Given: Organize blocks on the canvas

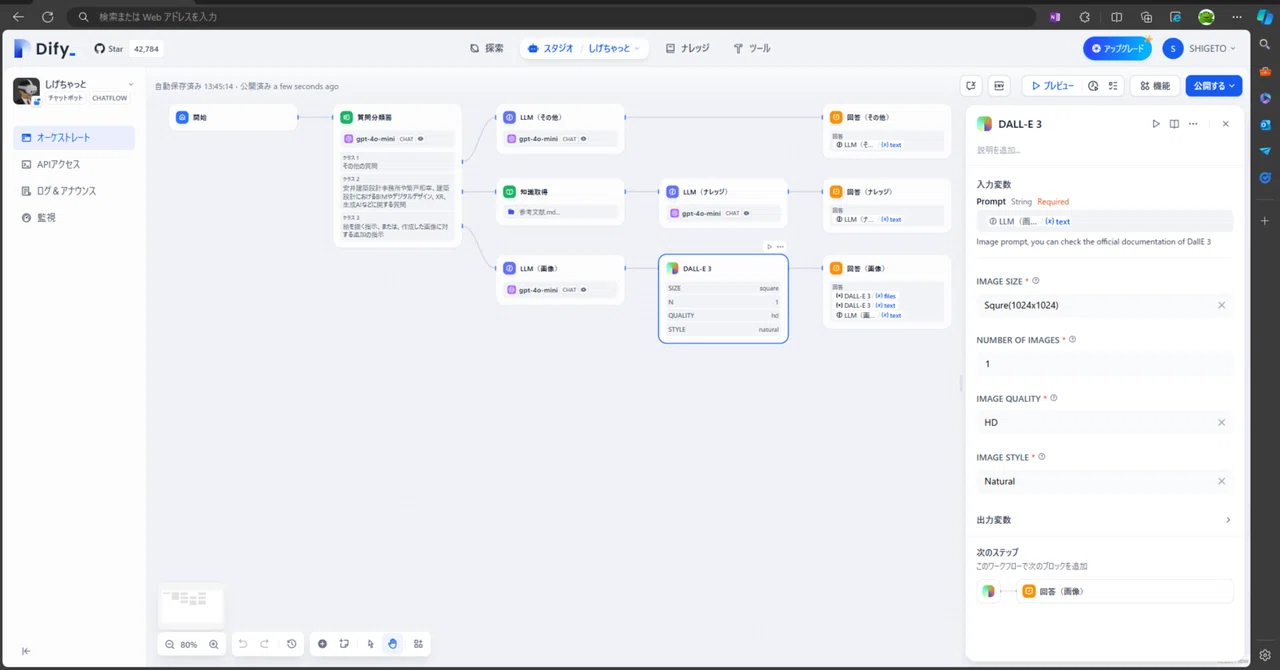Looking at the screenshot, I should (418, 644).
